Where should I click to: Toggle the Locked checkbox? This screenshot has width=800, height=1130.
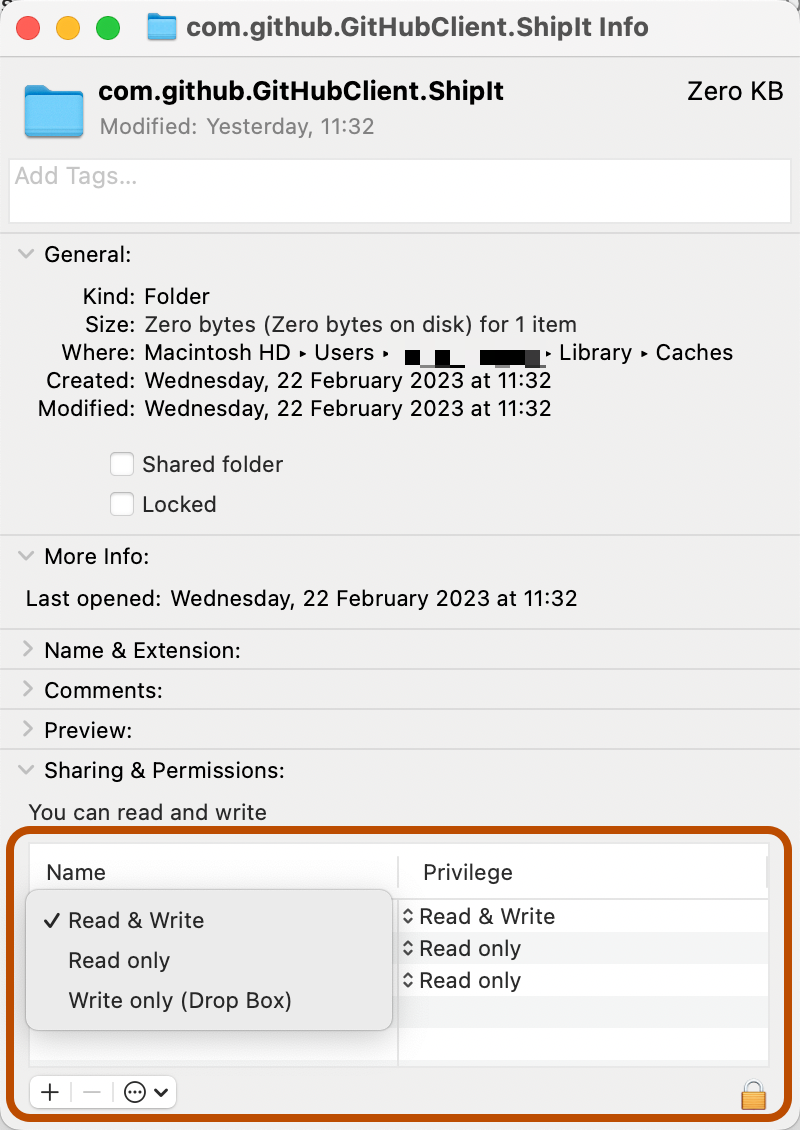coord(121,504)
